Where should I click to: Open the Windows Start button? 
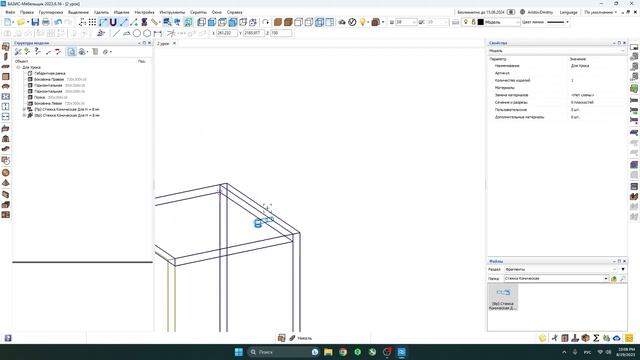[x=239, y=352]
